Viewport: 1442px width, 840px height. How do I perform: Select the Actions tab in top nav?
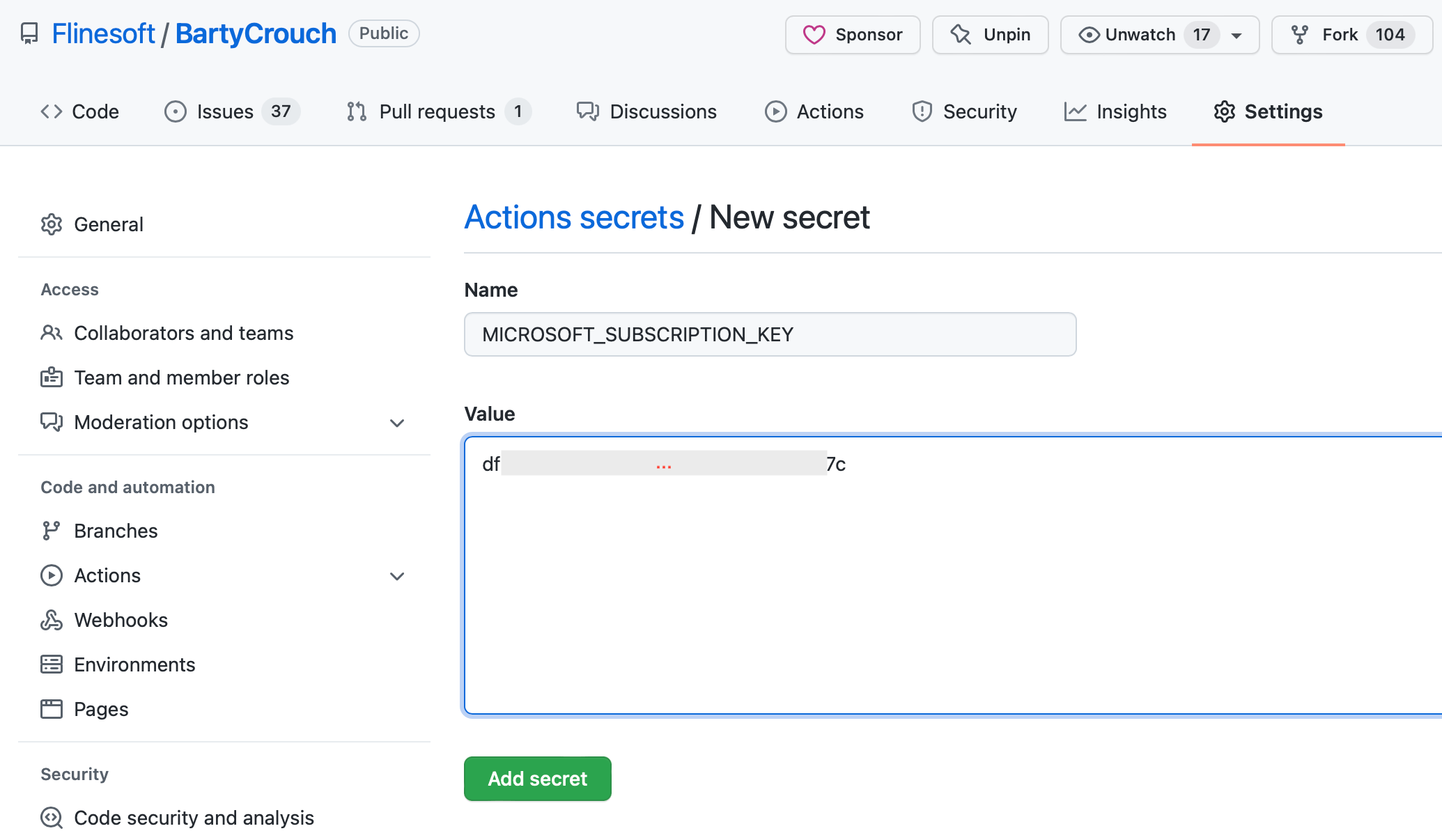pos(814,111)
